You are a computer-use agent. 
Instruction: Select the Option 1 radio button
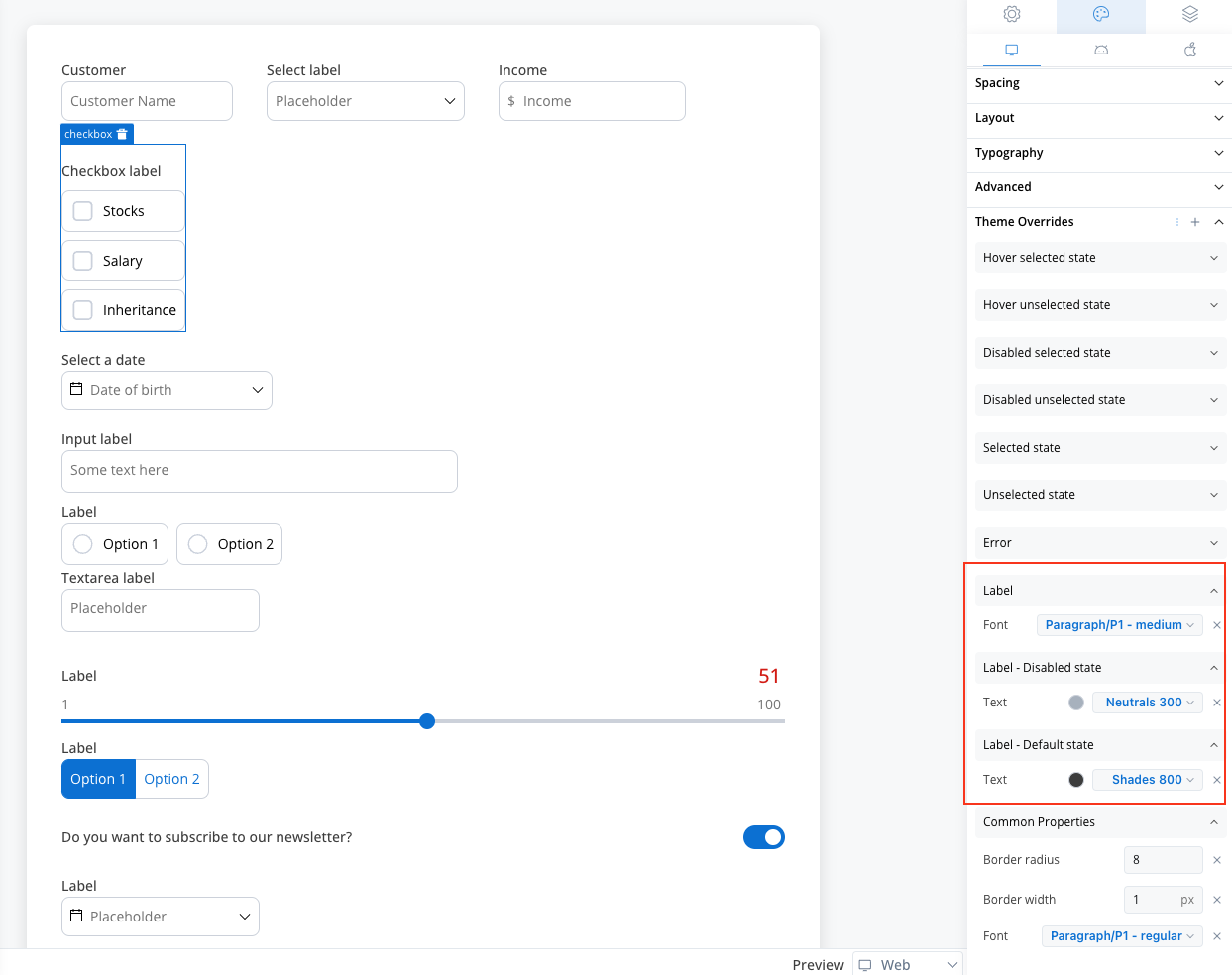[x=83, y=544]
